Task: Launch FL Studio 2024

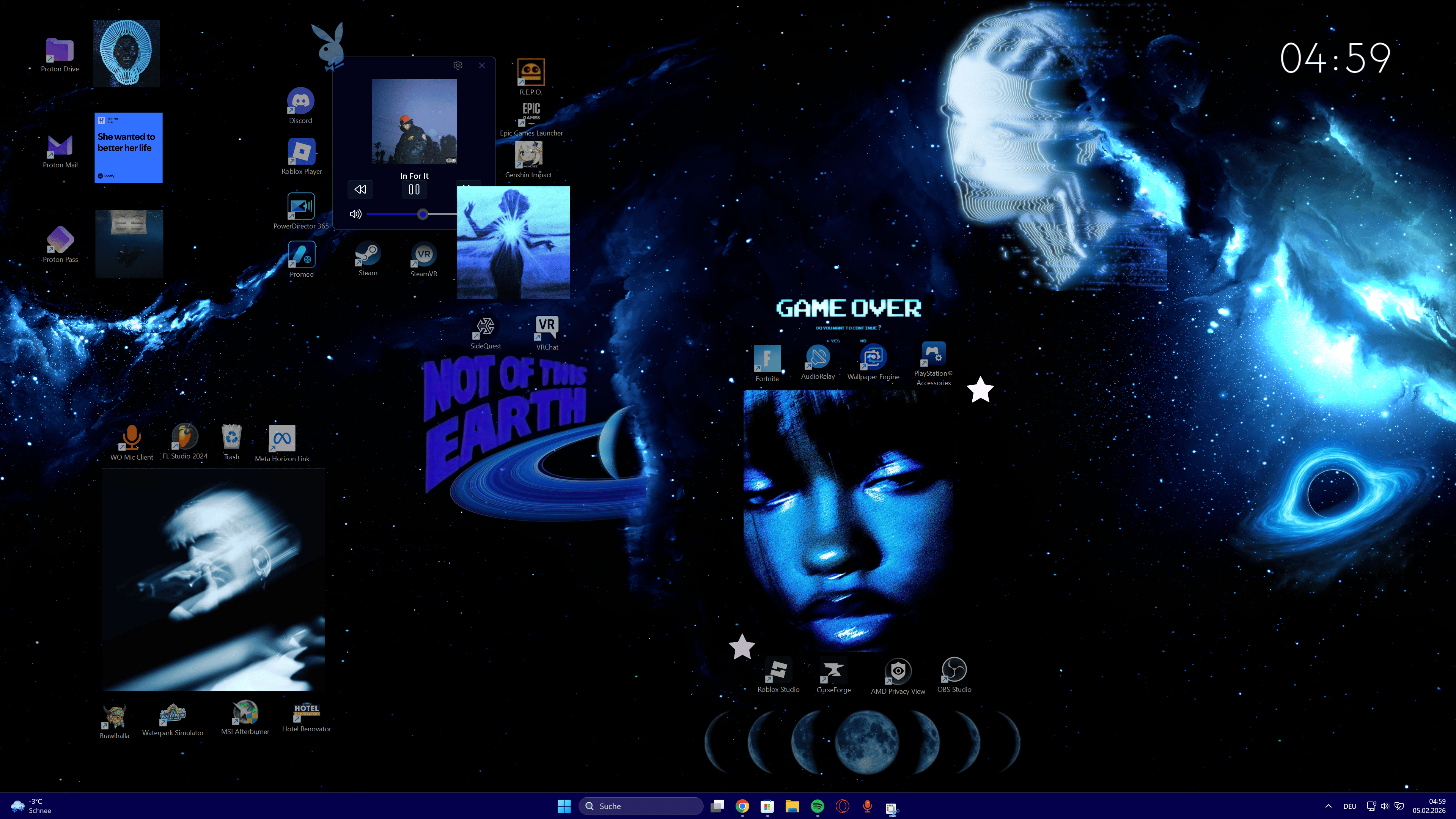Action: 185,441
